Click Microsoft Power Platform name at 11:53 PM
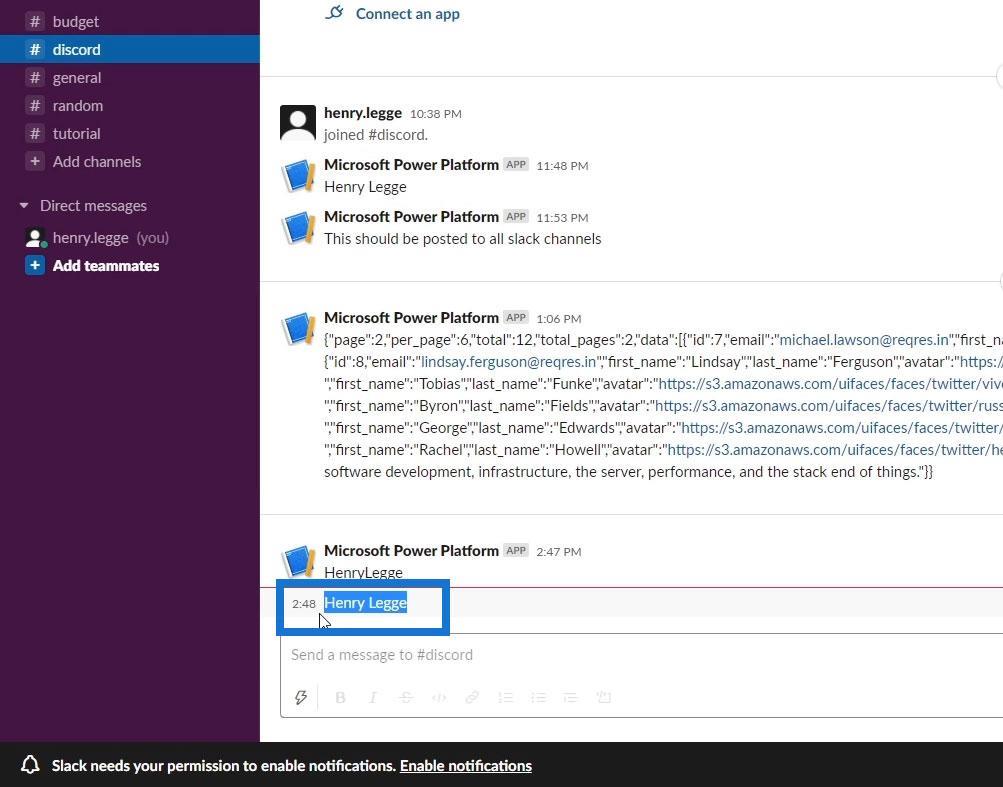1003x787 pixels. click(411, 216)
